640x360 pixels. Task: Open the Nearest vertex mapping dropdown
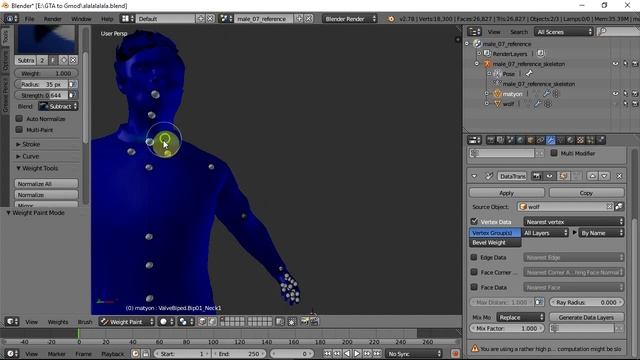point(573,222)
